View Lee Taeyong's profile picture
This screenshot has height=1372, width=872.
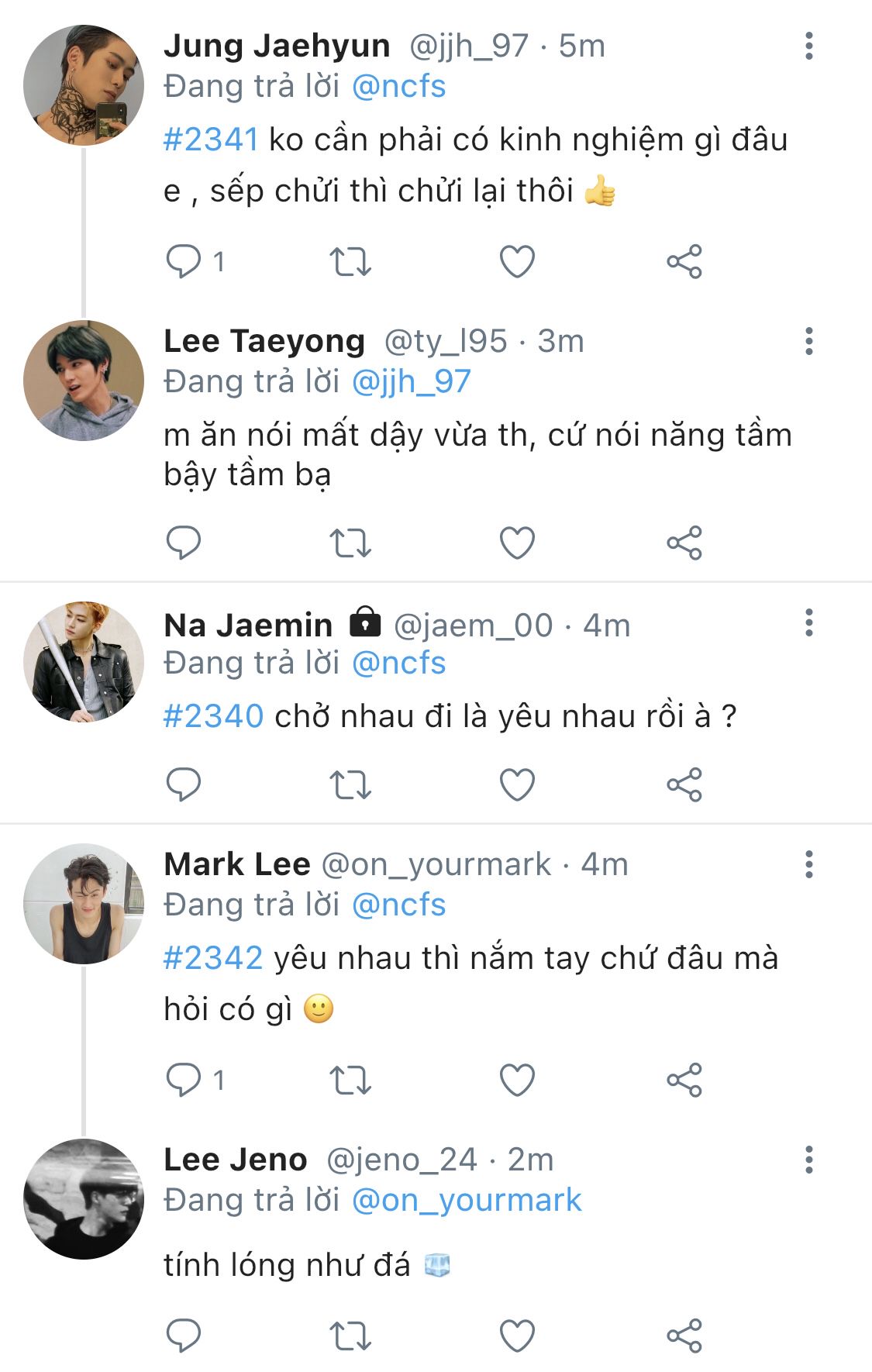click(84, 381)
